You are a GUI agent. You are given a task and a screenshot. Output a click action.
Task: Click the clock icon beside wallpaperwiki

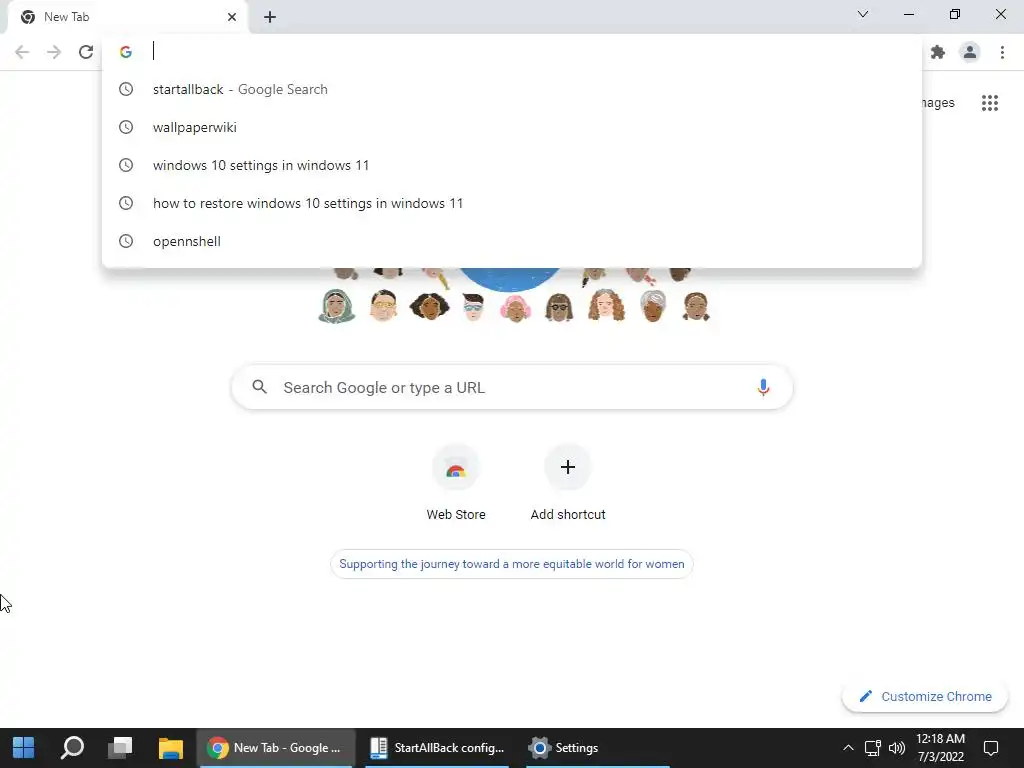tap(125, 127)
